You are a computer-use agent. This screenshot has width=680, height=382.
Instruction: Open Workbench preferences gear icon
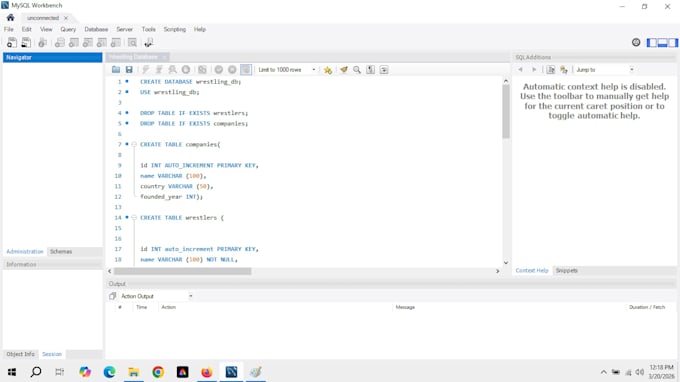coord(636,42)
